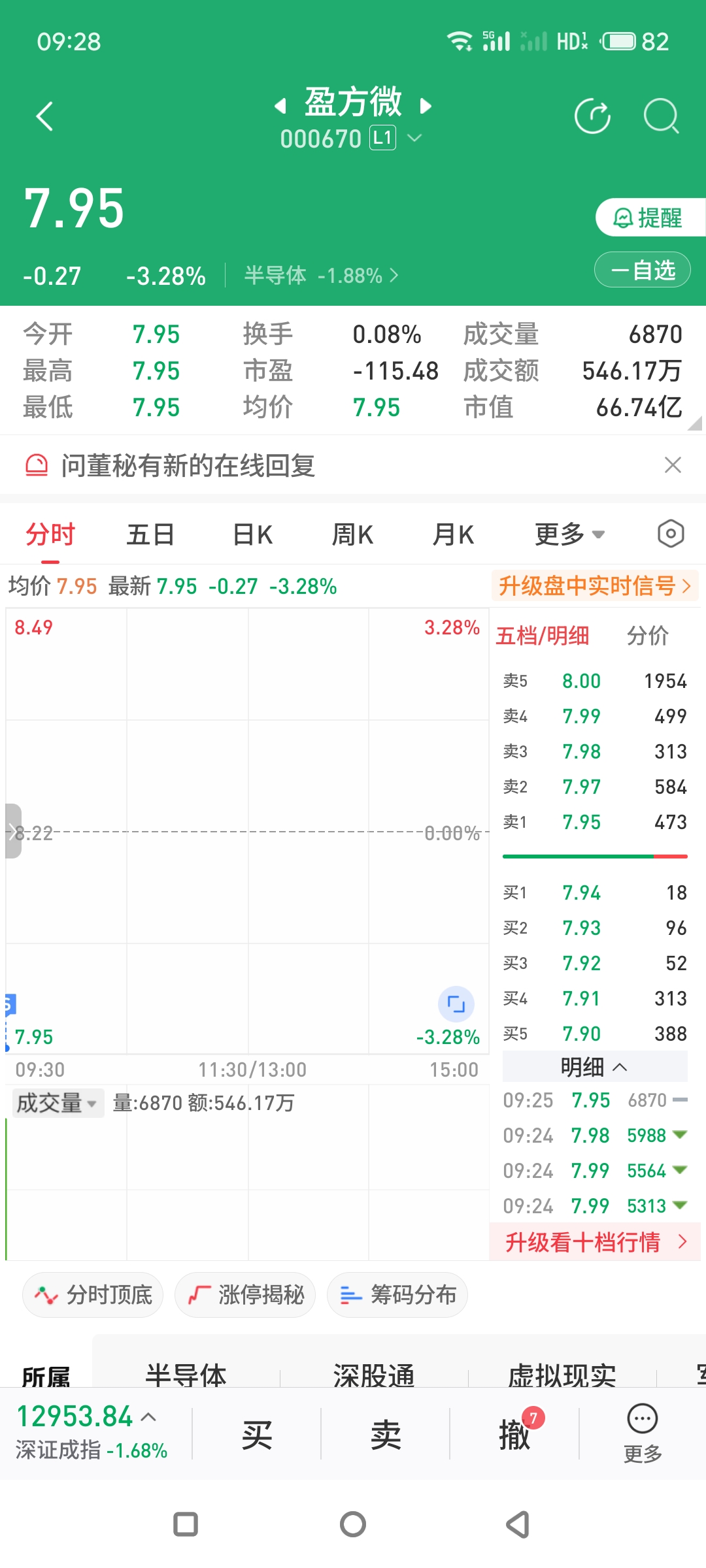Remove from watchlist with 自选 button
Screen dimensions: 706x1568
coord(643,270)
